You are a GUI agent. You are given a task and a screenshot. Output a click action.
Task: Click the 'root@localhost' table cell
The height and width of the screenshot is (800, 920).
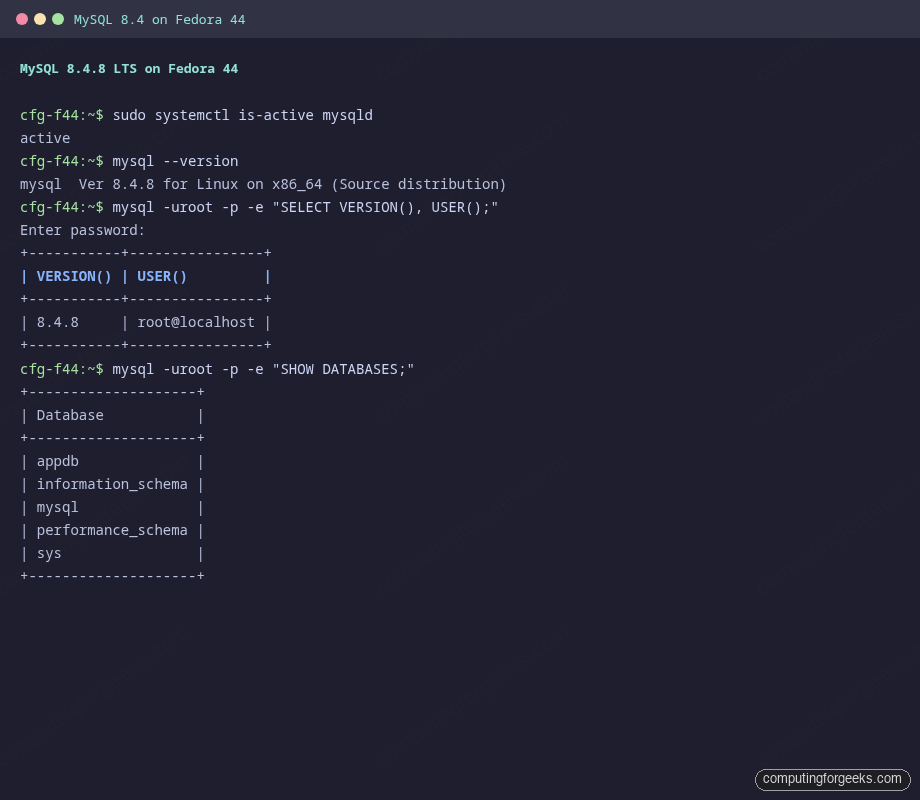coord(196,322)
